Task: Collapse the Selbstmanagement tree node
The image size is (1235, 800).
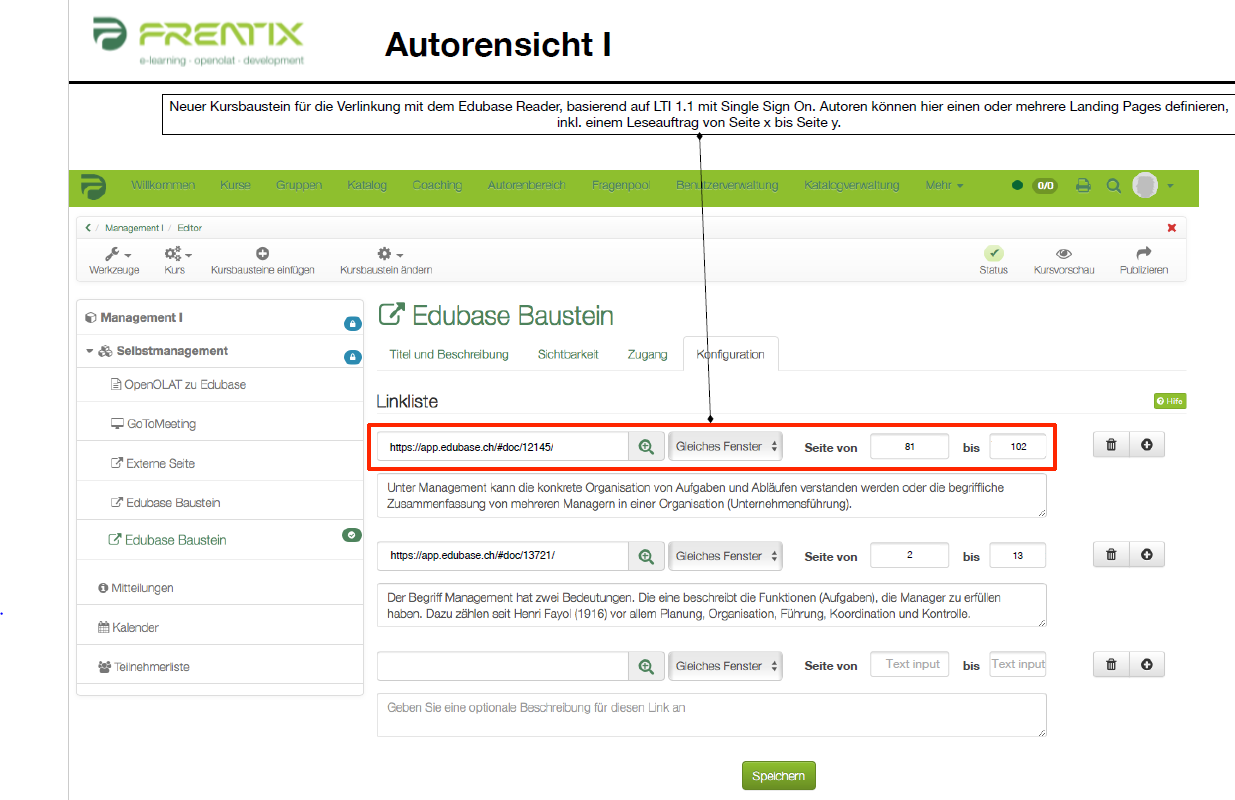Action: pos(89,351)
